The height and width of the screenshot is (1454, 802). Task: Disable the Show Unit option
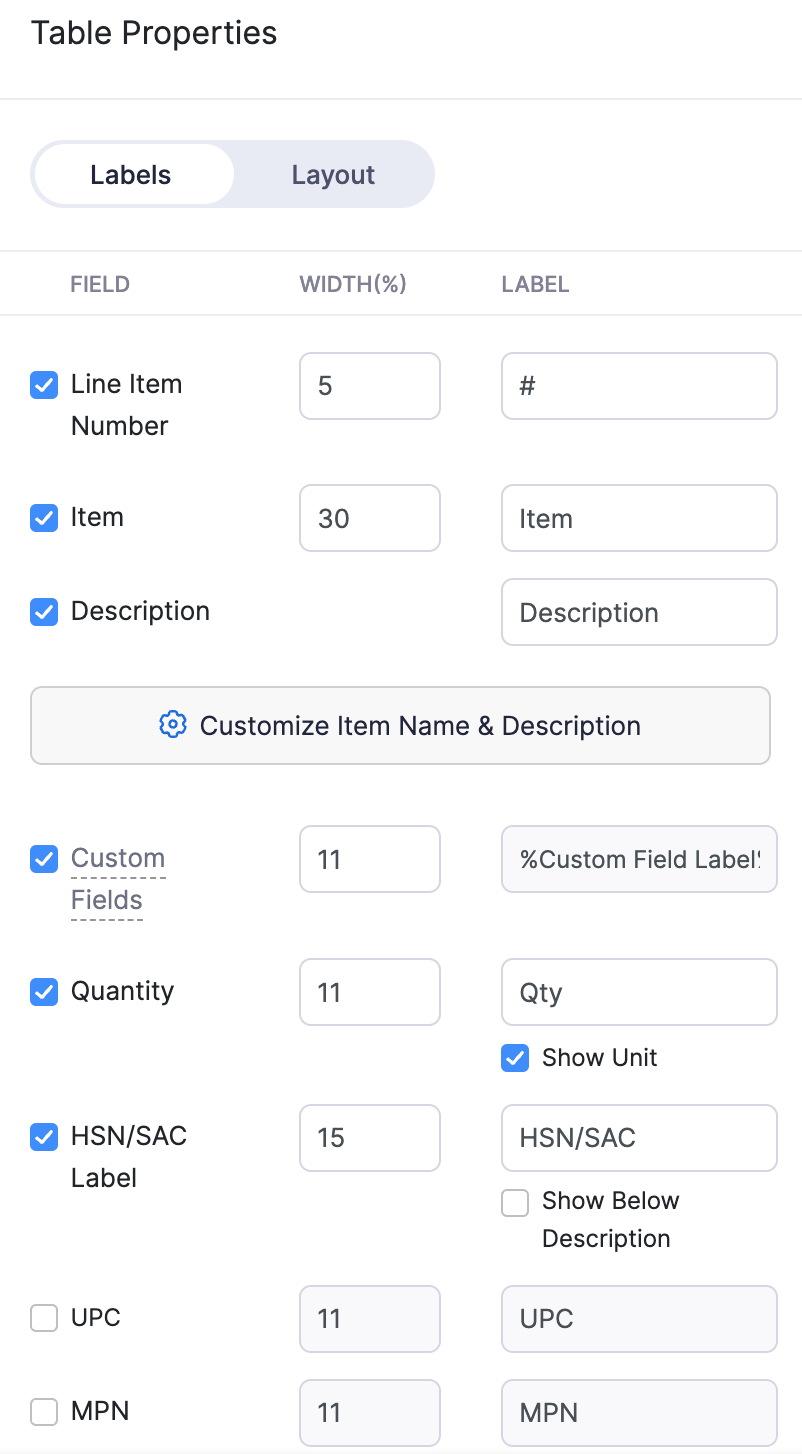point(515,1058)
